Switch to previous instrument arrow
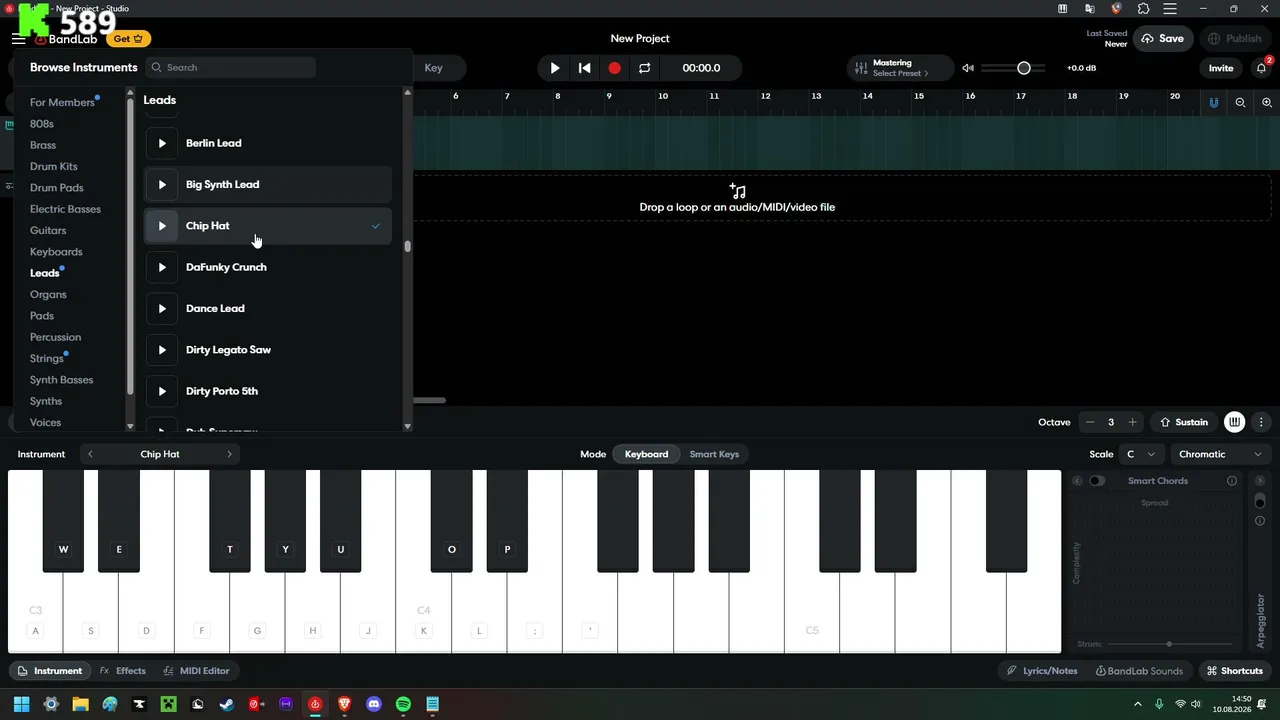The height and width of the screenshot is (720, 1280). (90, 454)
